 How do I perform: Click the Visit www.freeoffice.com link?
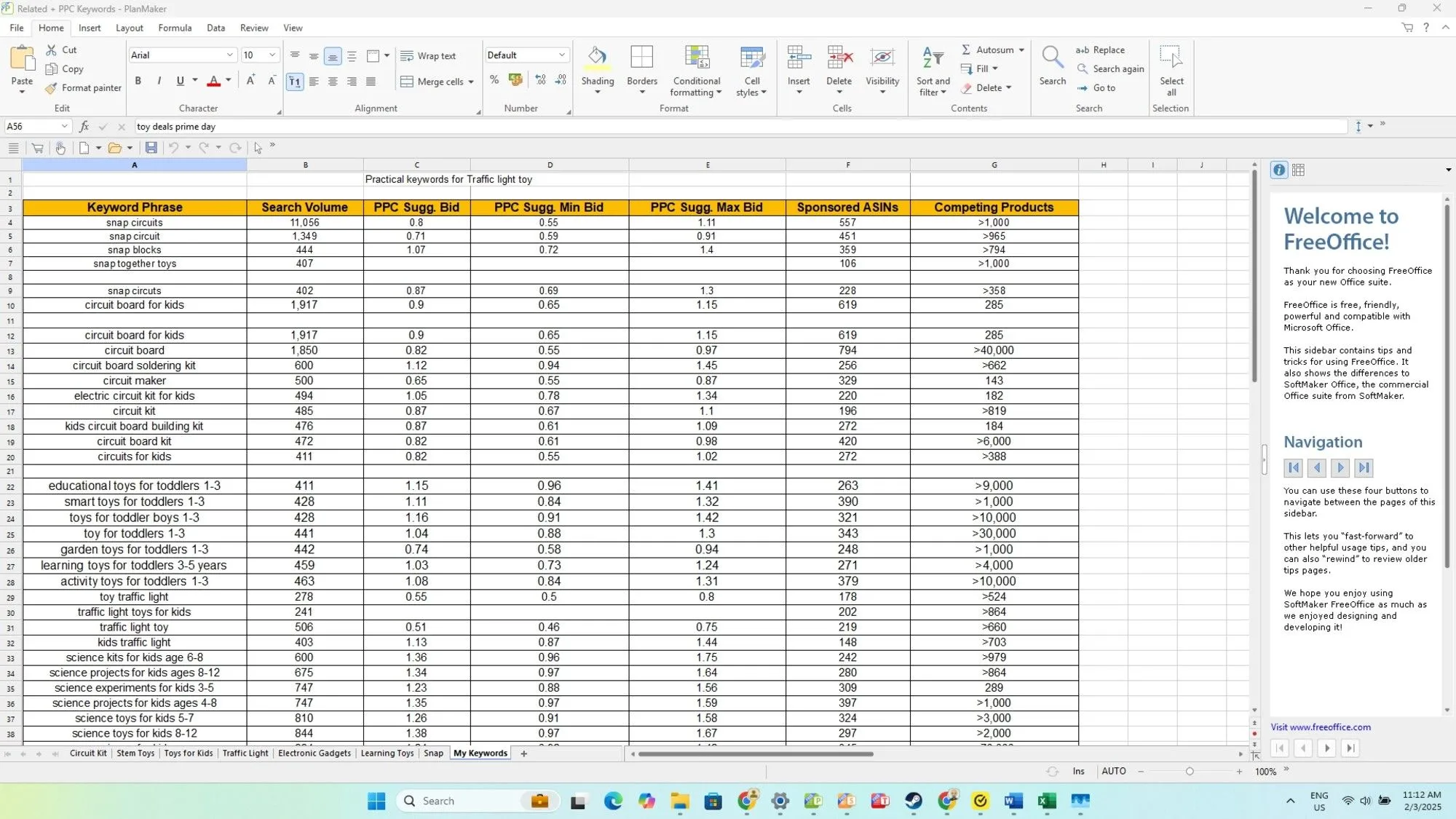tap(1320, 727)
